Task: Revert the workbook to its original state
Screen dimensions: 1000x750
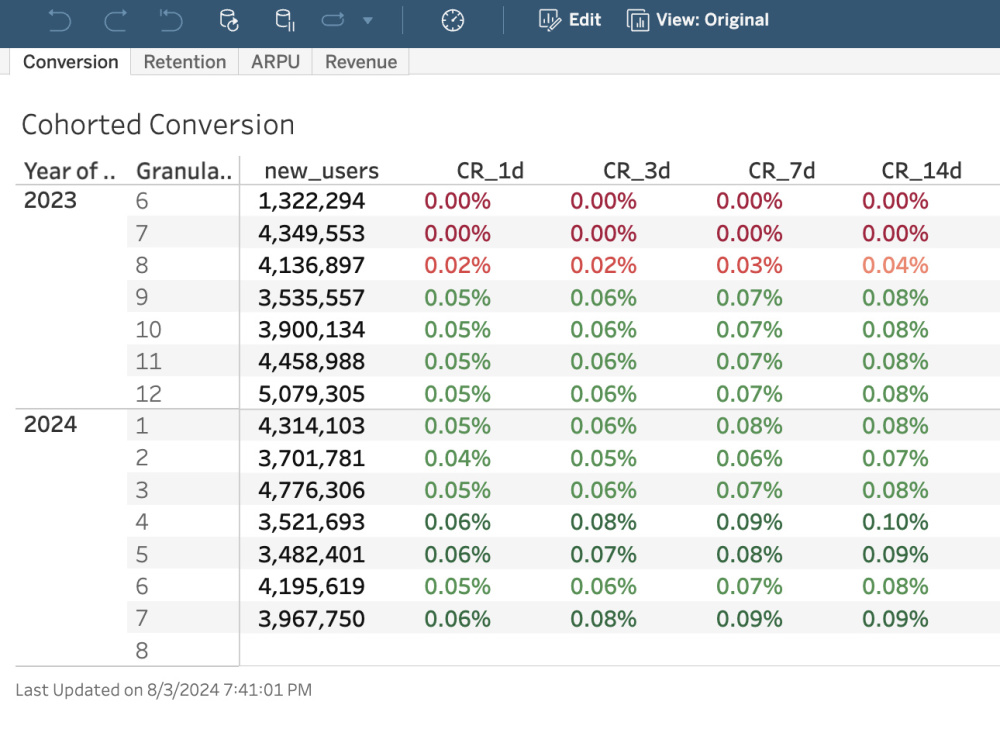Action: (x=168, y=19)
